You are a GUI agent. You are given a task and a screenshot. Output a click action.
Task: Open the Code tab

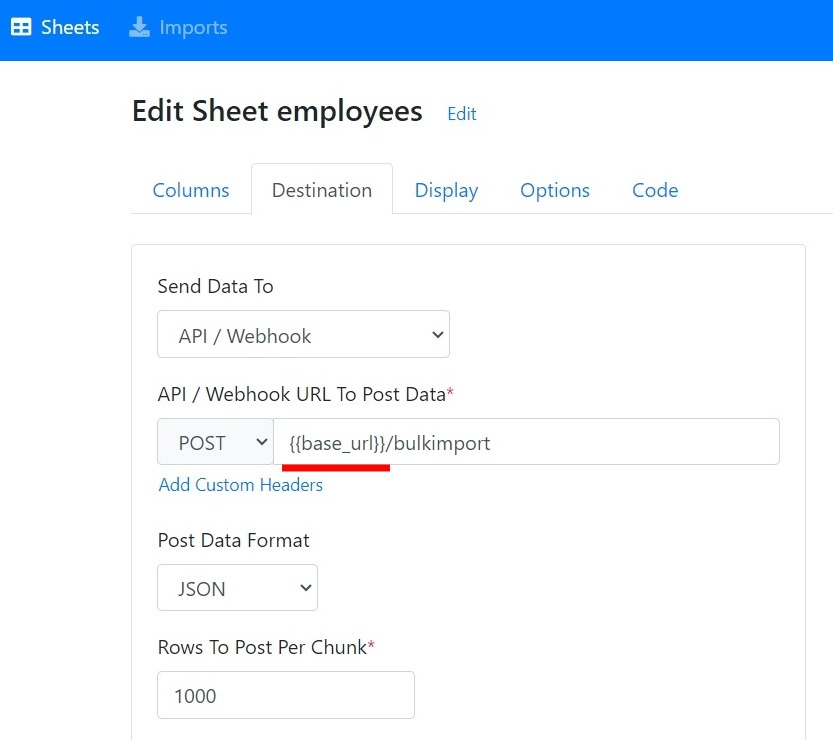(x=655, y=190)
